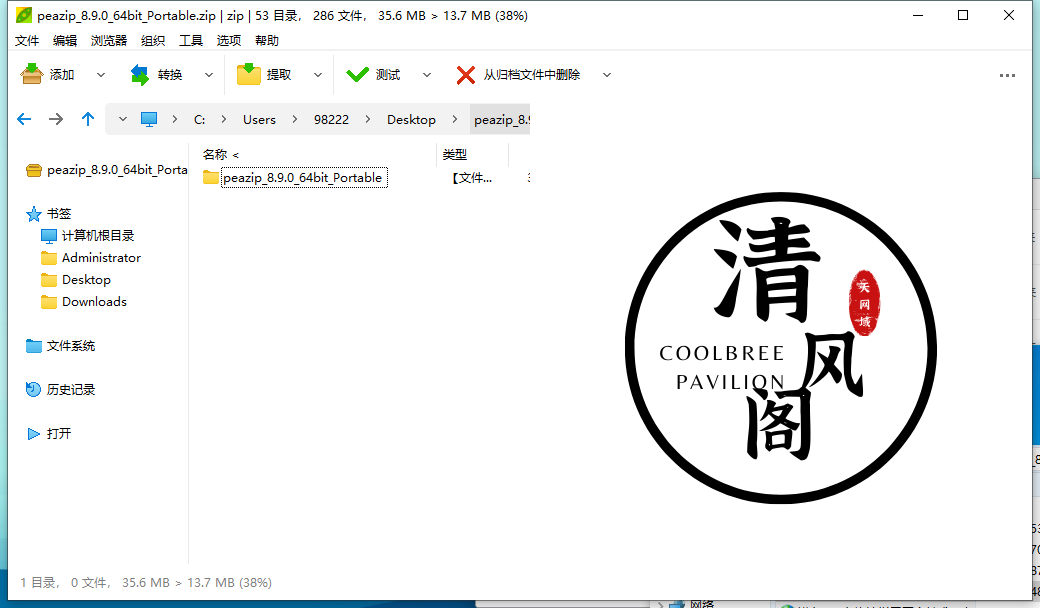This screenshot has width=1040, height=608.
Task: Click the C: breadcrumb segment
Action: pos(200,119)
